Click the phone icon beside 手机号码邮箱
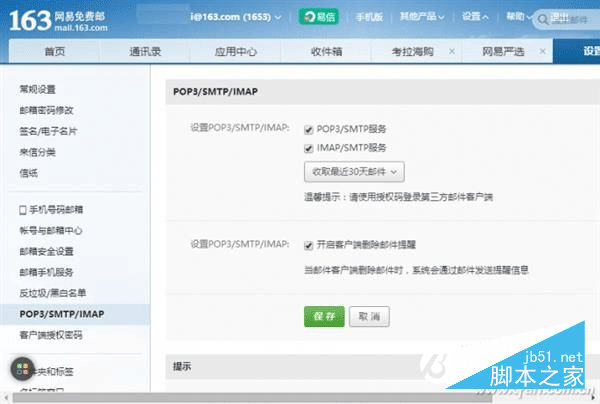This screenshot has height=404, width=600. coord(23,210)
